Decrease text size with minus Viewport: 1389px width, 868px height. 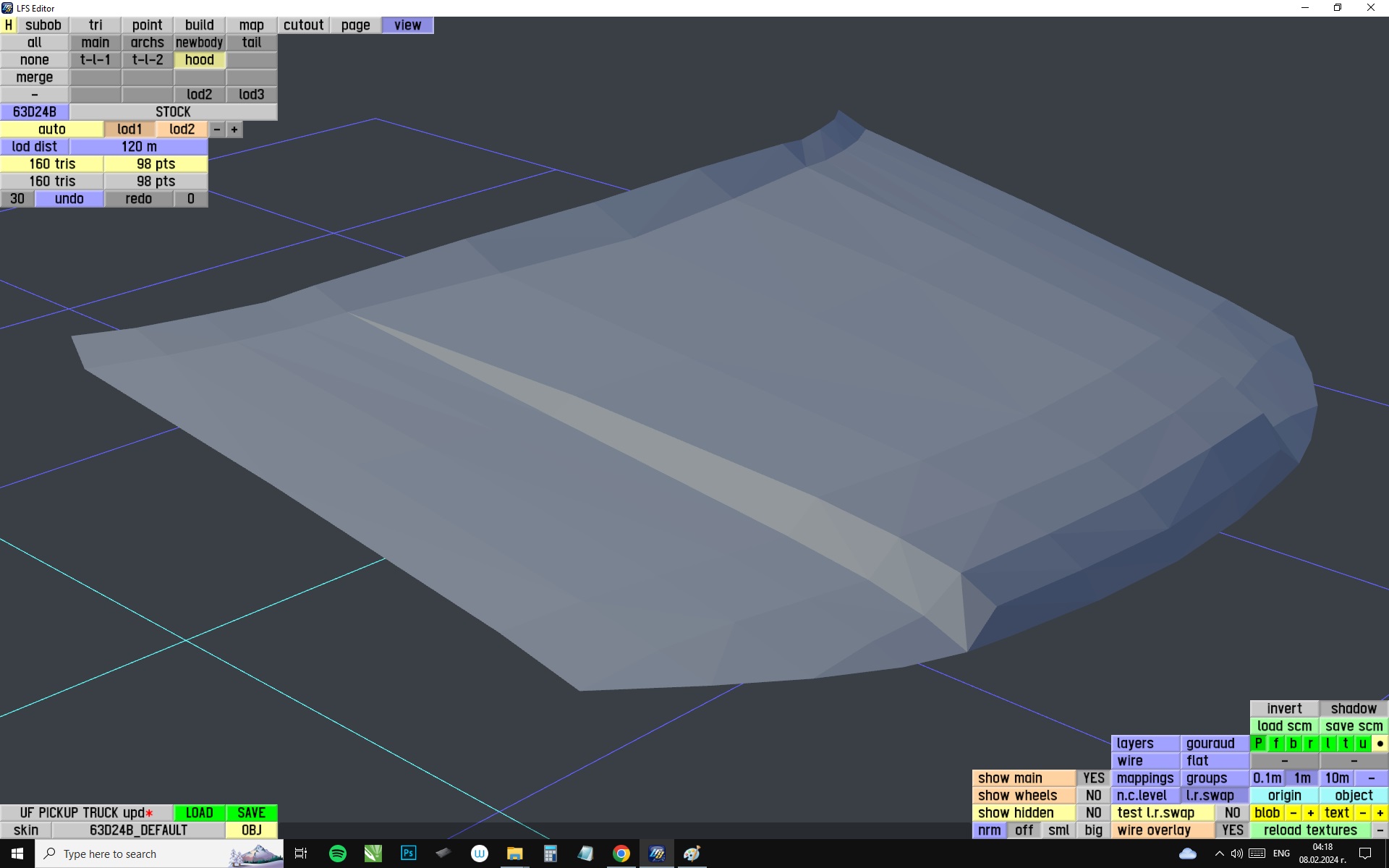pos(1363,813)
